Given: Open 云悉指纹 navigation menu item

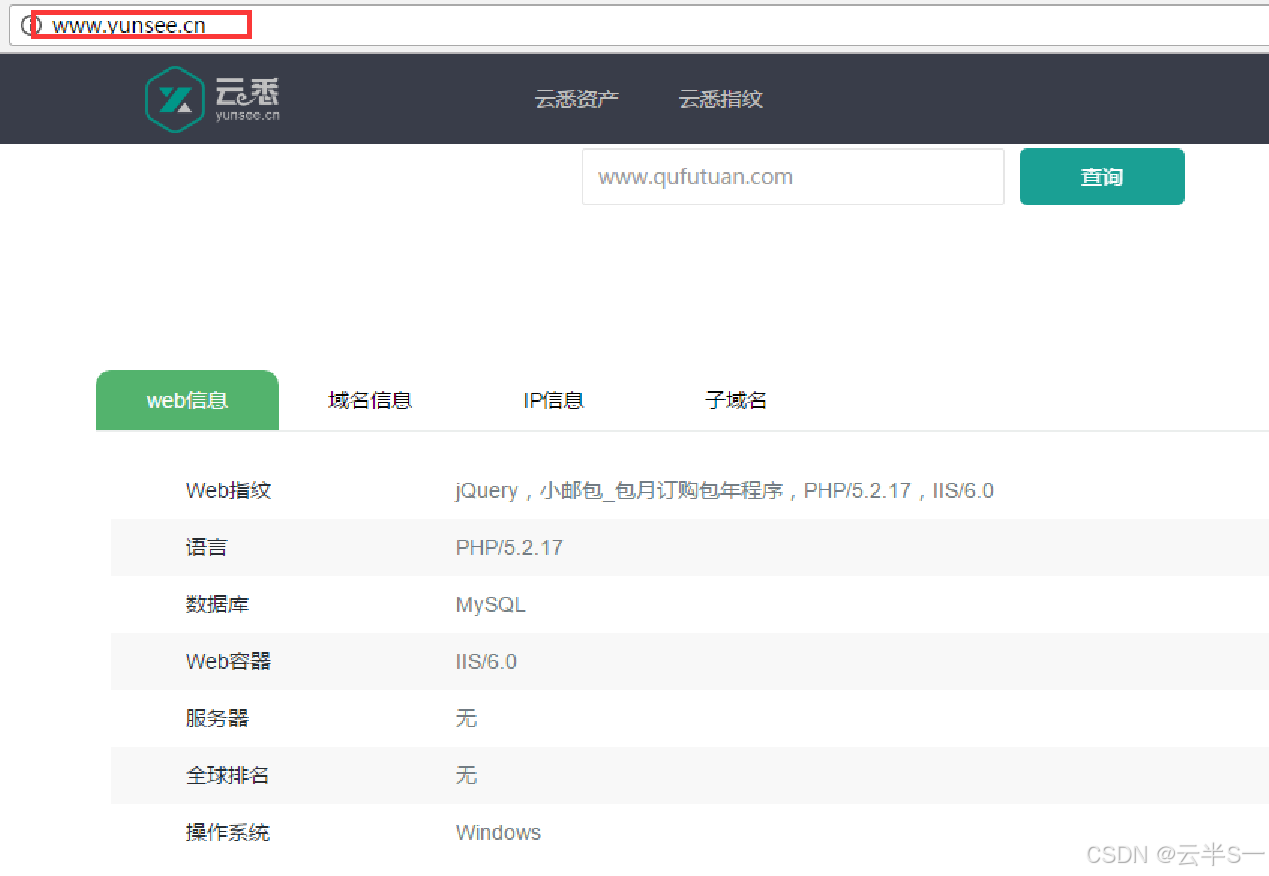Looking at the screenshot, I should (x=721, y=99).
